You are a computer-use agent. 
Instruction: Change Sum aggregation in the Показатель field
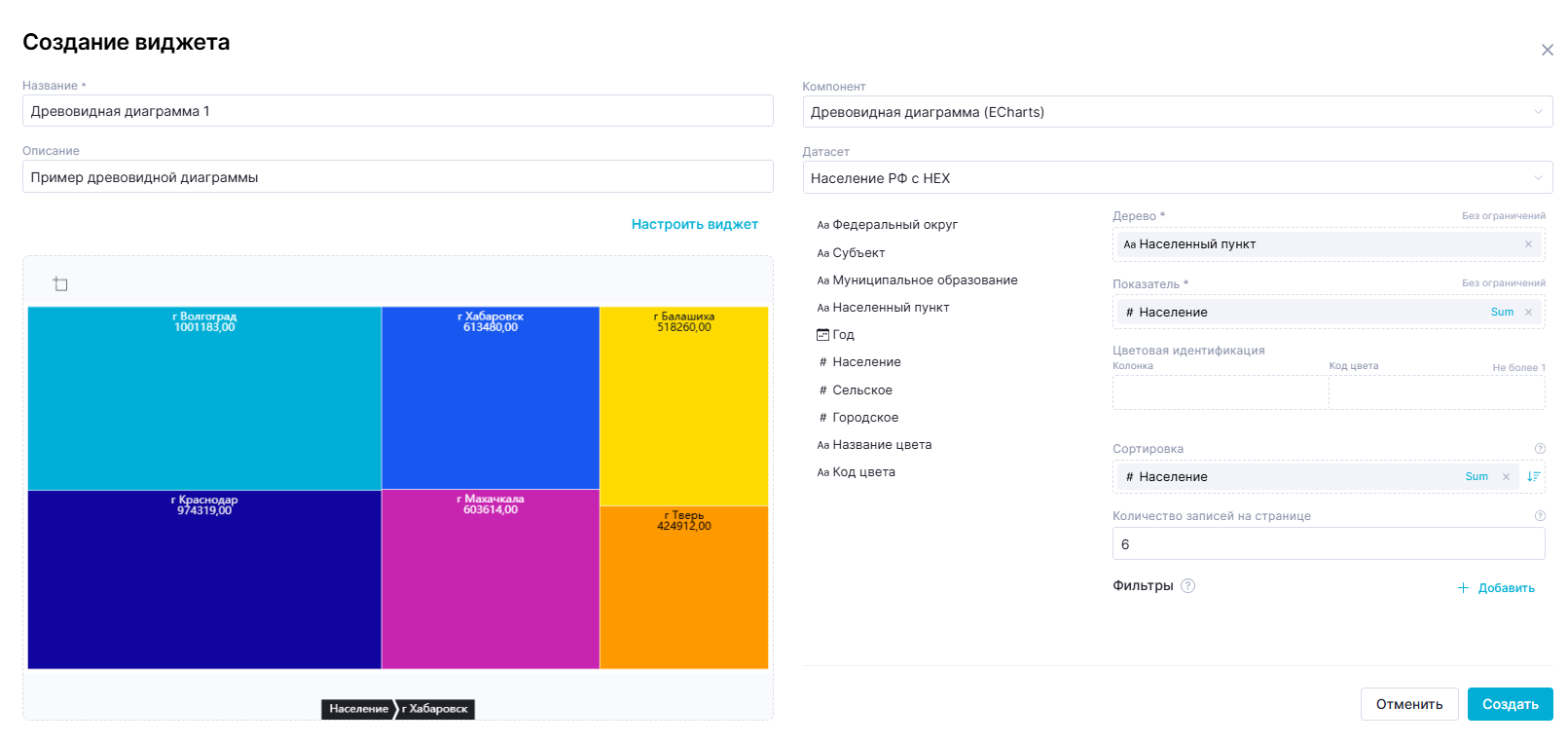pos(1502,313)
